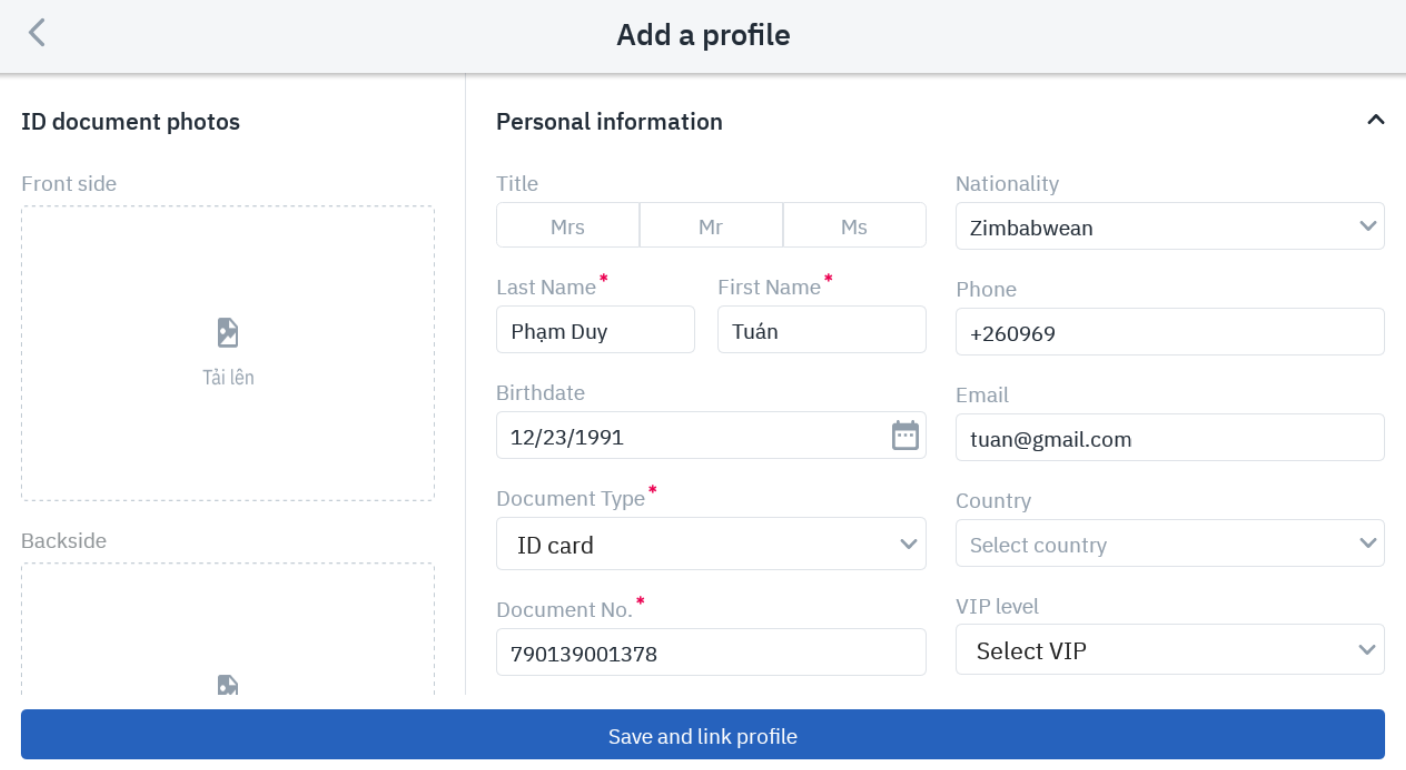This screenshot has width=1406, height=770.
Task: Select the Ms title option
Action: 854,226
